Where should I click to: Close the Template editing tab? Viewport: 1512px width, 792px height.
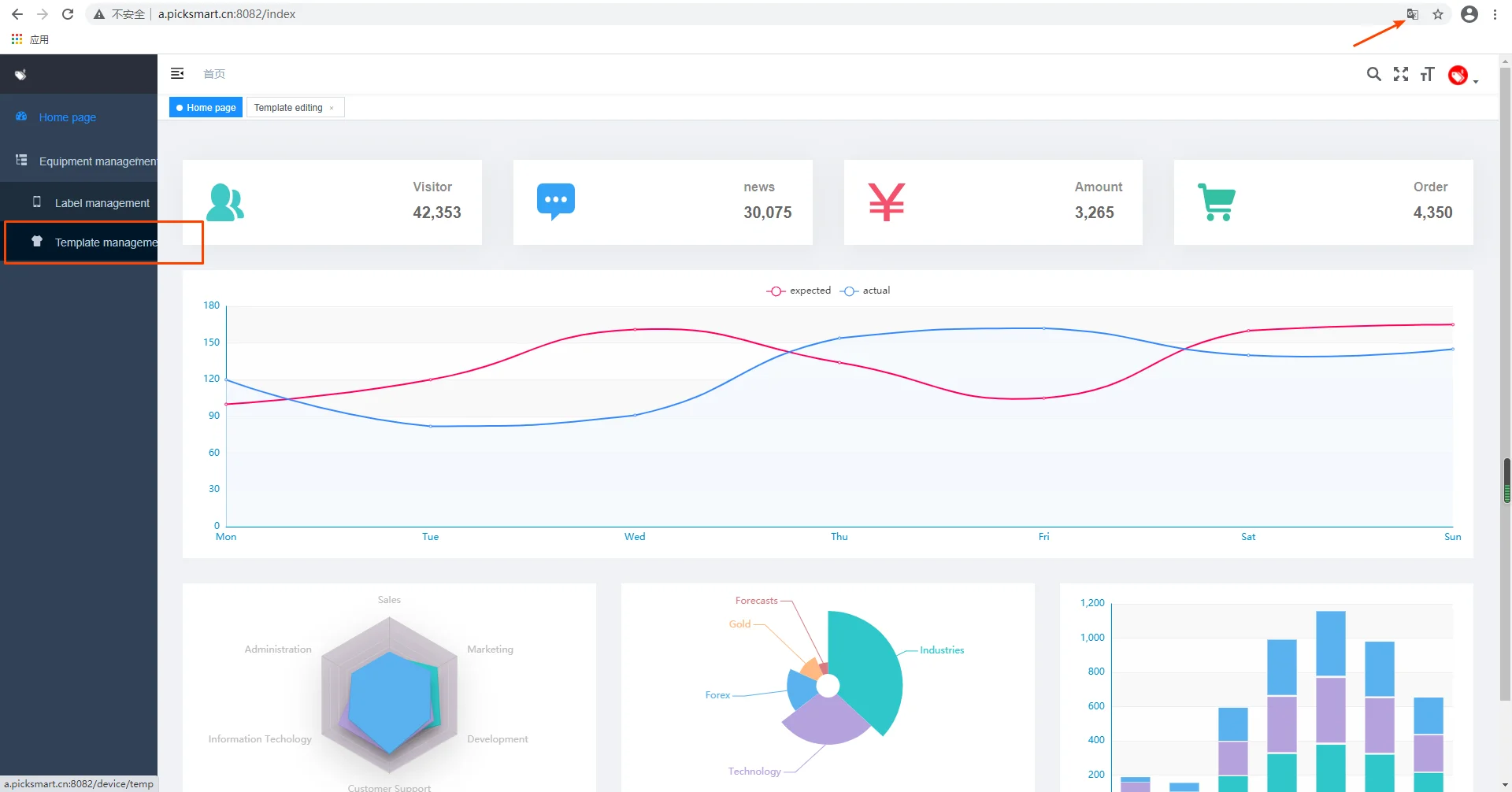(x=332, y=108)
